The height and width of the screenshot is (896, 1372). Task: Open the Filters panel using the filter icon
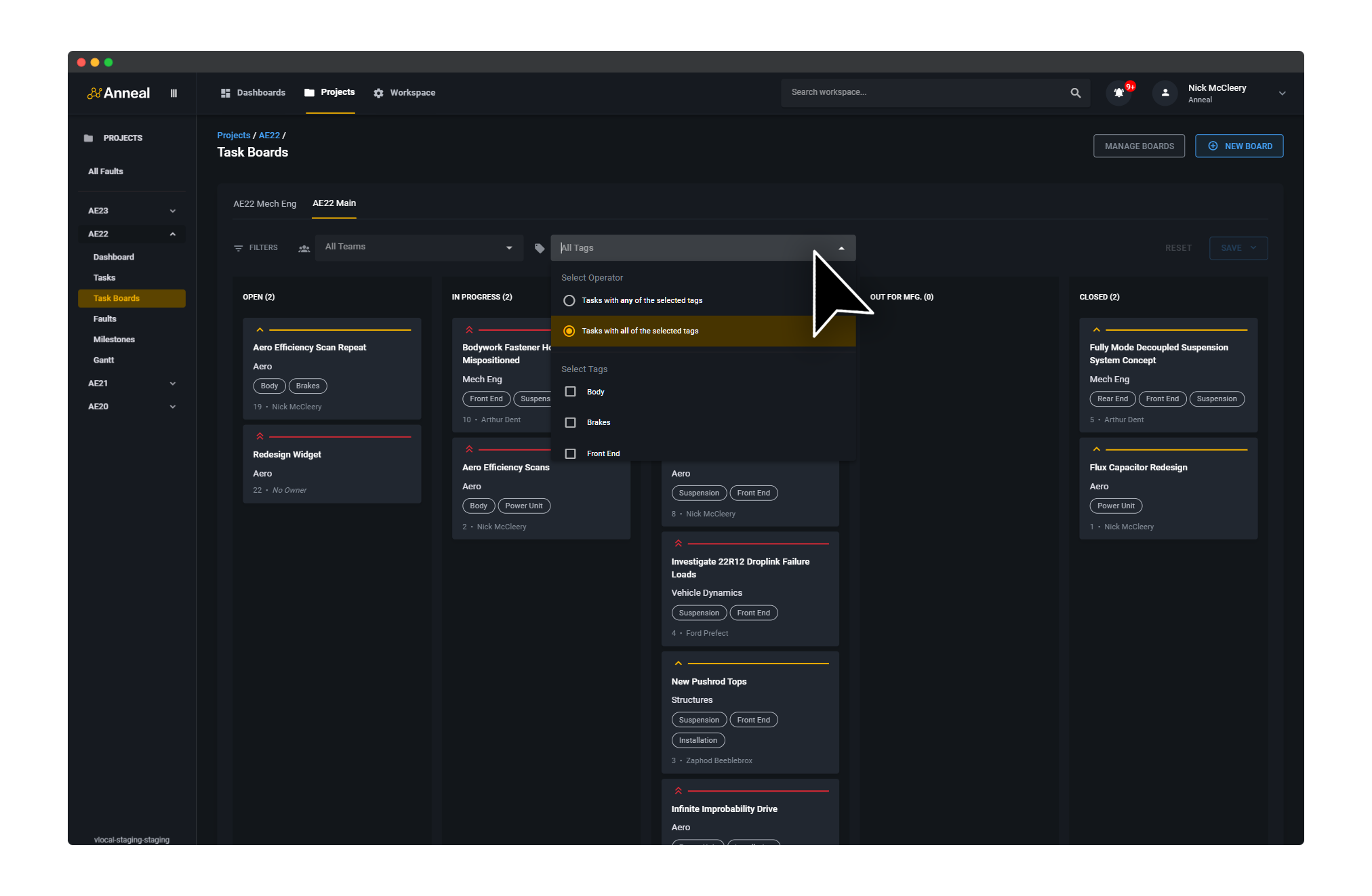pos(238,247)
